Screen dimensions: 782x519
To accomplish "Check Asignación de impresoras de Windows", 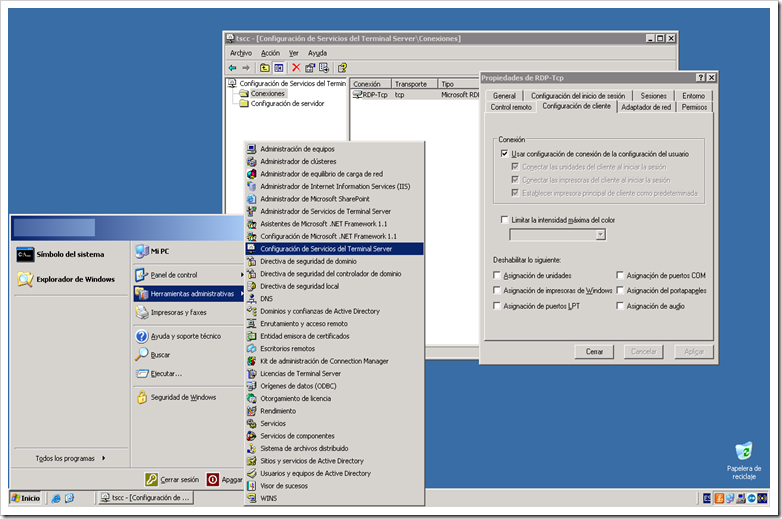I will tap(497, 290).
